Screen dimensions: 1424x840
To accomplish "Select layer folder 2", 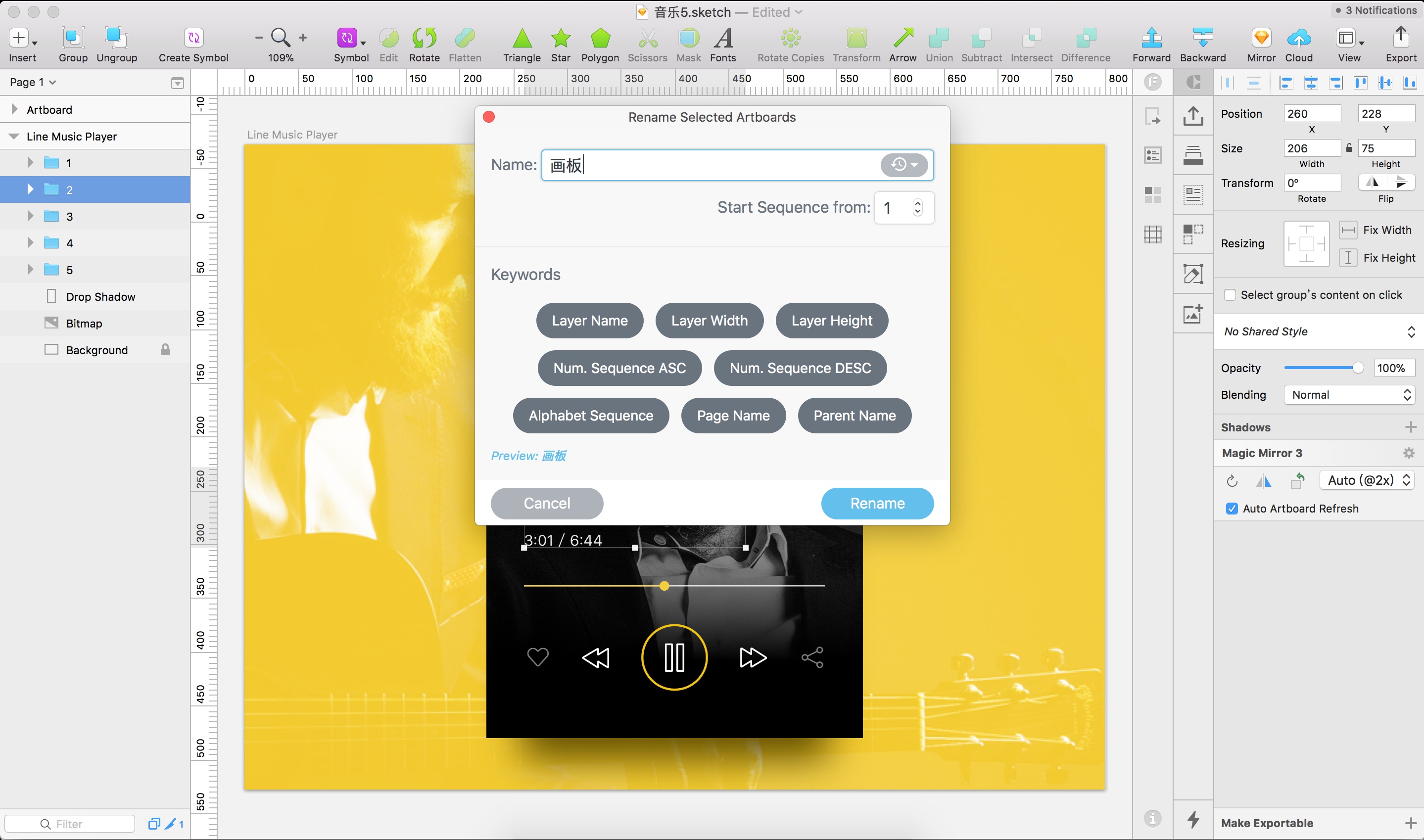I will pyautogui.click(x=95, y=189).
